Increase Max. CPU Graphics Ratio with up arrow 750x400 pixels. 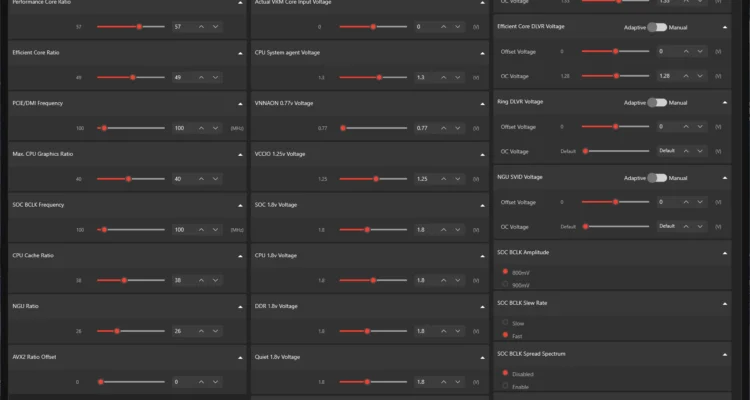pyautogui.click(x=201, y=179)
